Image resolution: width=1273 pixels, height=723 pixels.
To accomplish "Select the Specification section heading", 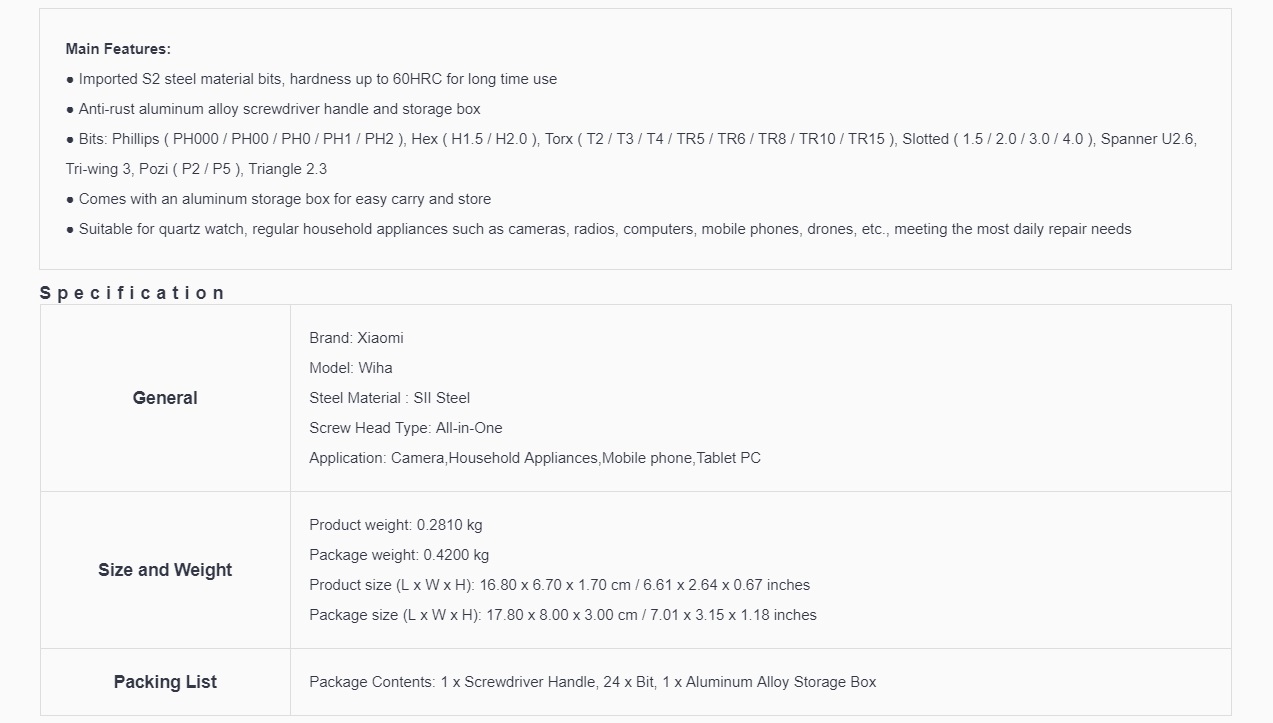I will 132,293.
